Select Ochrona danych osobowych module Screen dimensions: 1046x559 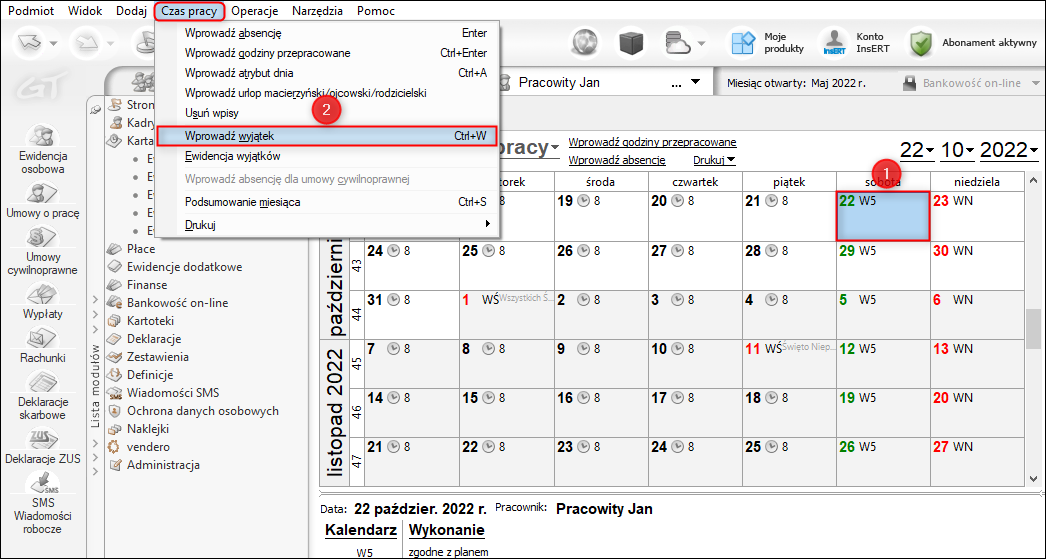[x=203, y=411]
